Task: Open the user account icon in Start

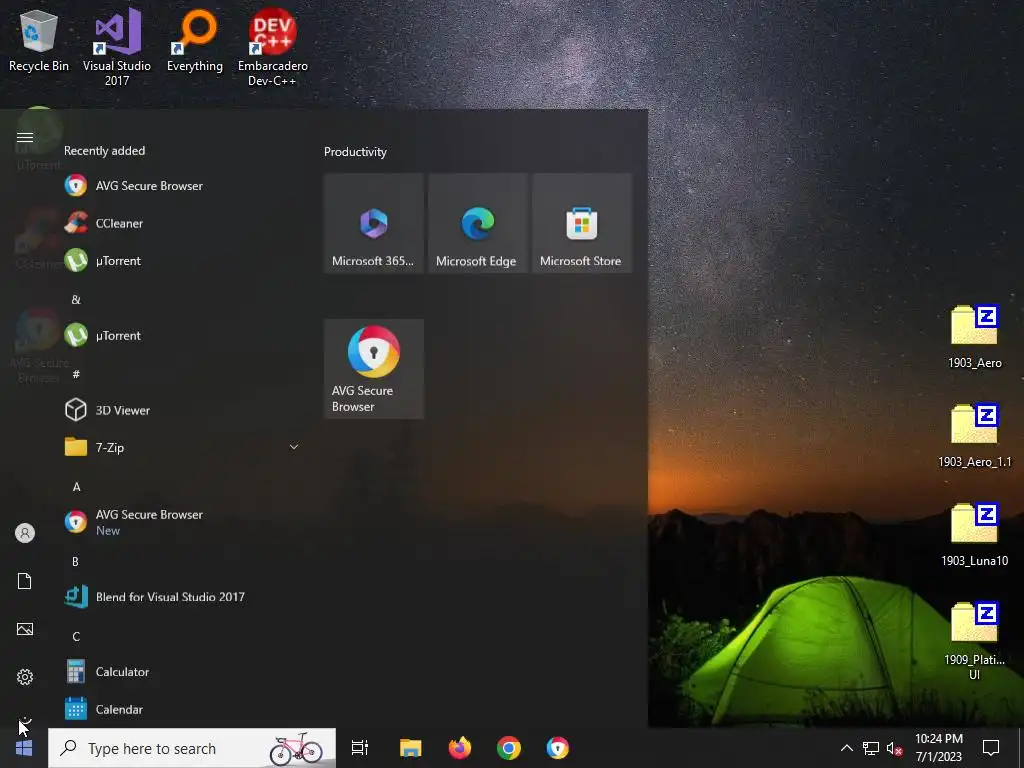Action: [25, 533]
